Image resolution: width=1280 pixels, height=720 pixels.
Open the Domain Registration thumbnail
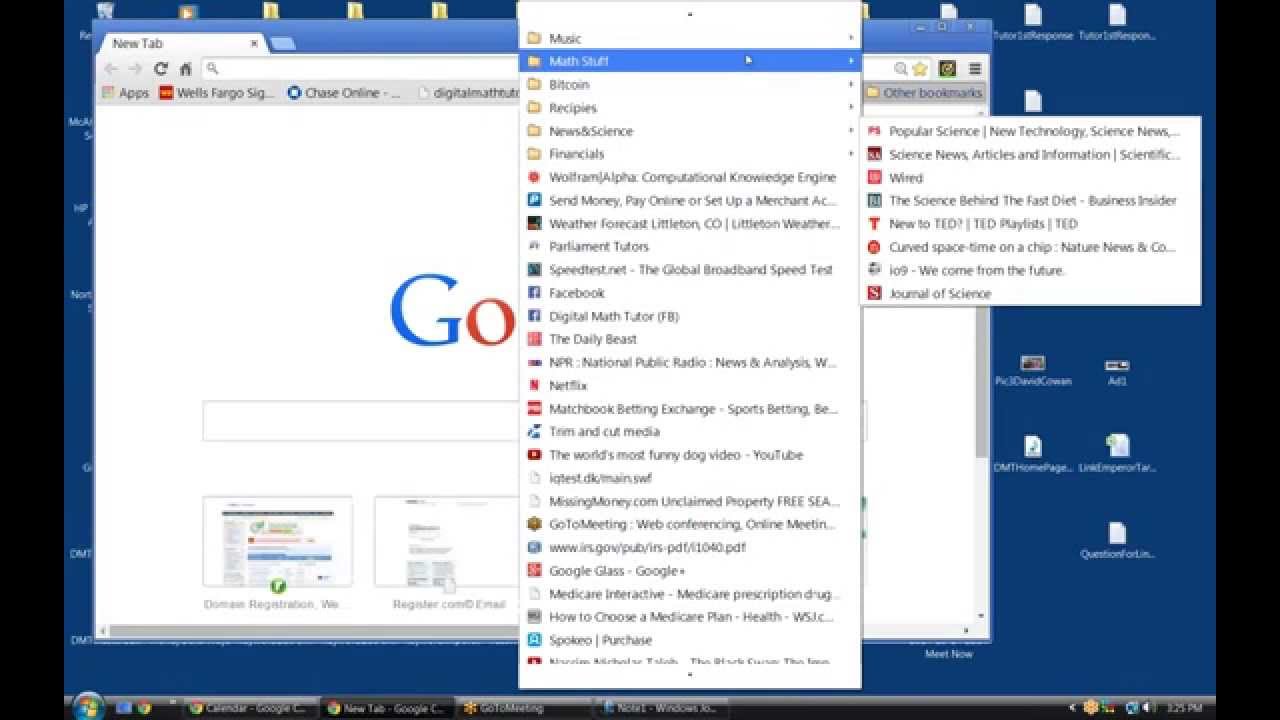coord(277,541)
